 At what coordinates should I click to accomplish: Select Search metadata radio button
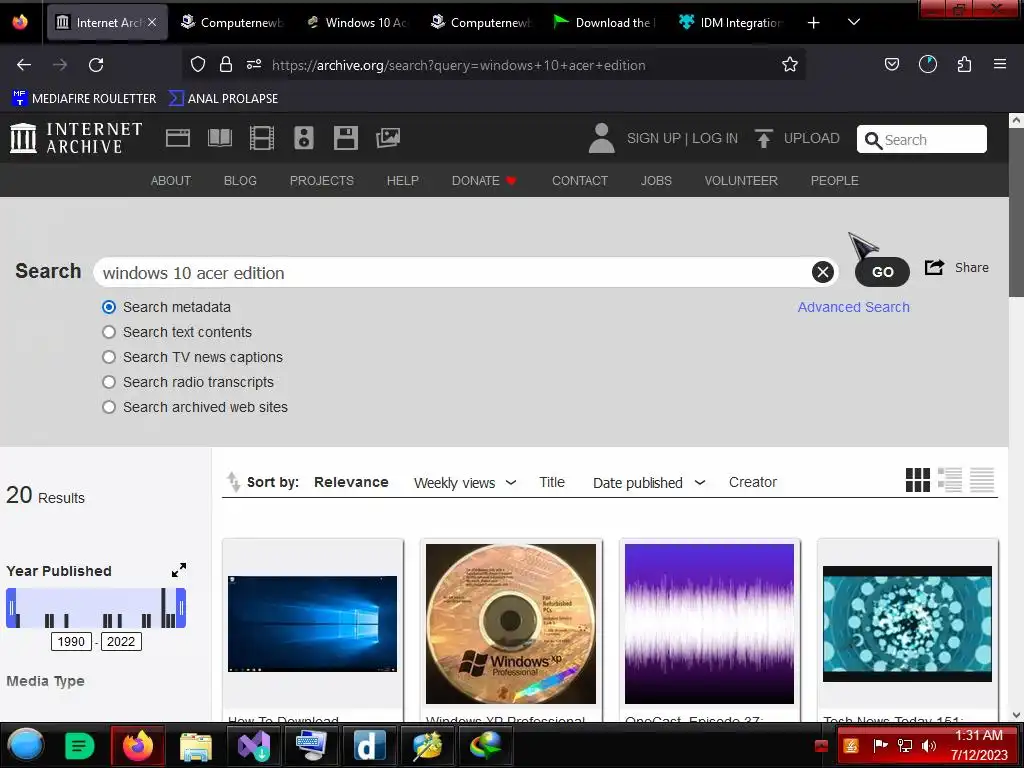pos(109,307)
